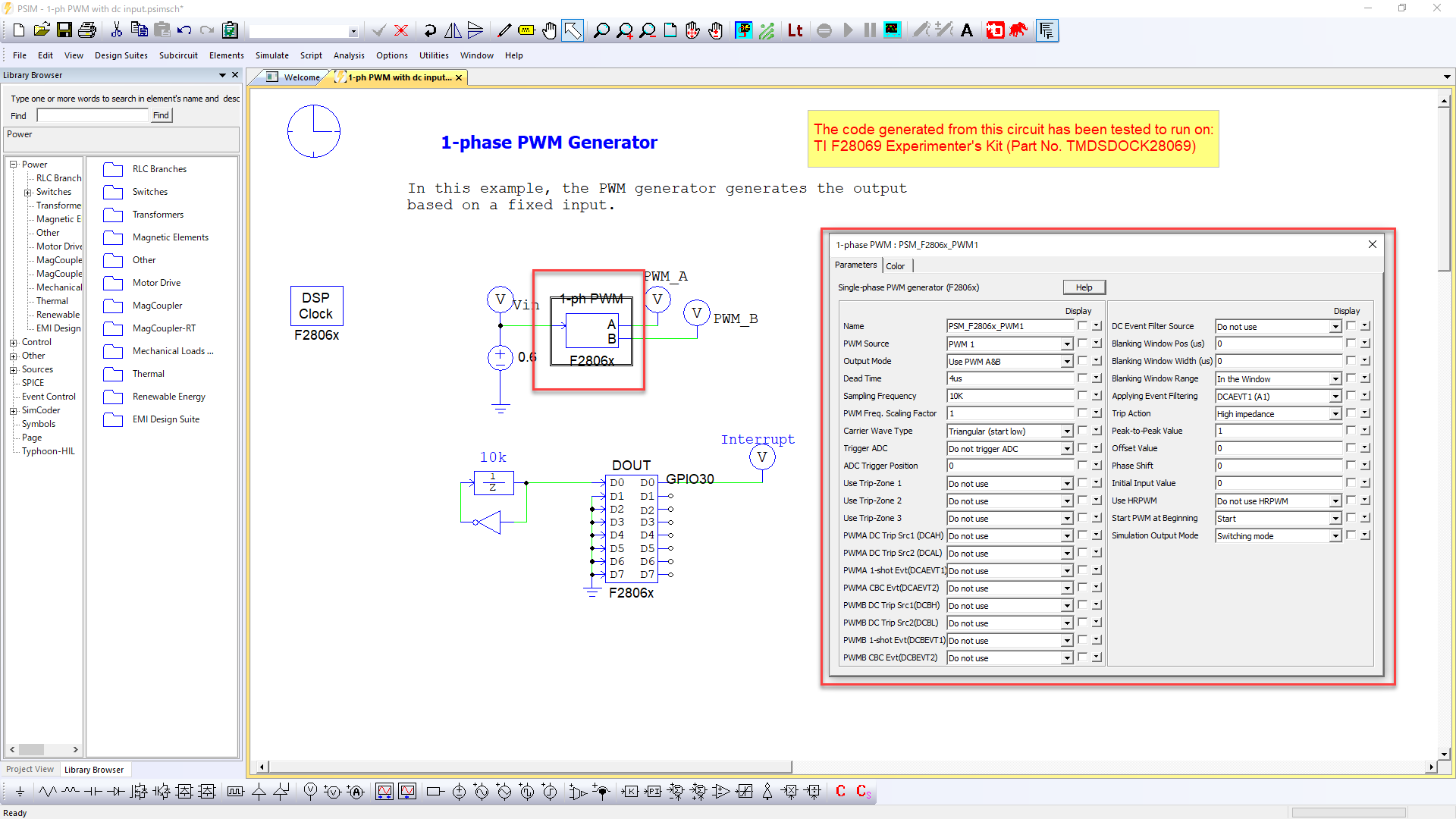Click Find to search the library
1456x819 pixels.
coord(161,115)
